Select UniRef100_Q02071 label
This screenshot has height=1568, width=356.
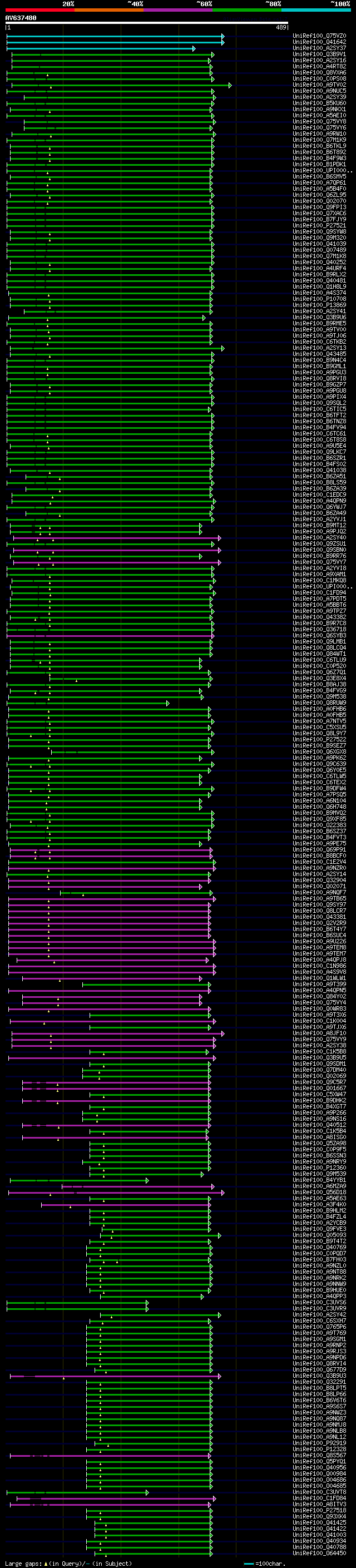click(319, 886)
